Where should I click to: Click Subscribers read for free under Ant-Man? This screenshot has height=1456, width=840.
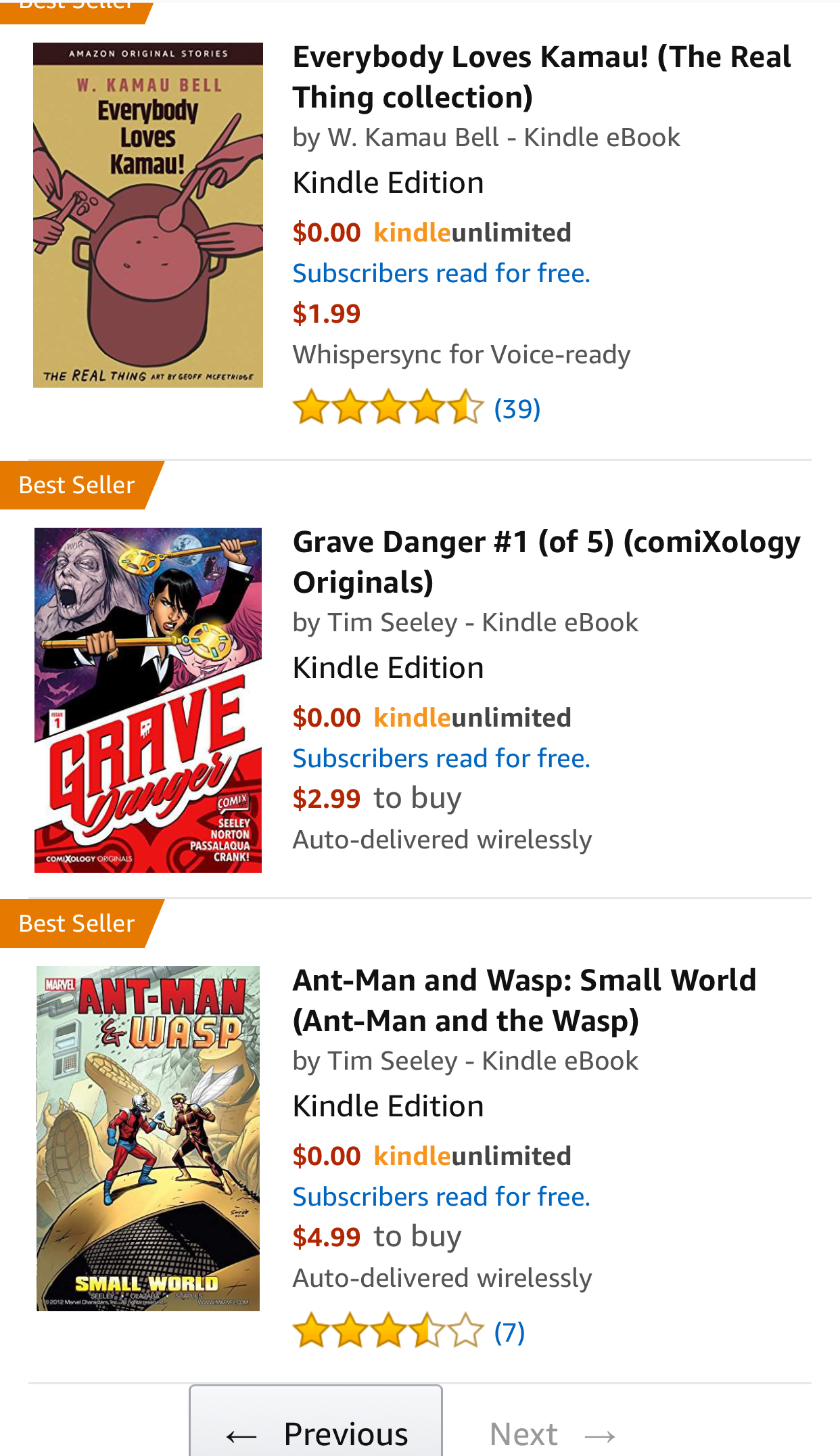coord(441,1197)
